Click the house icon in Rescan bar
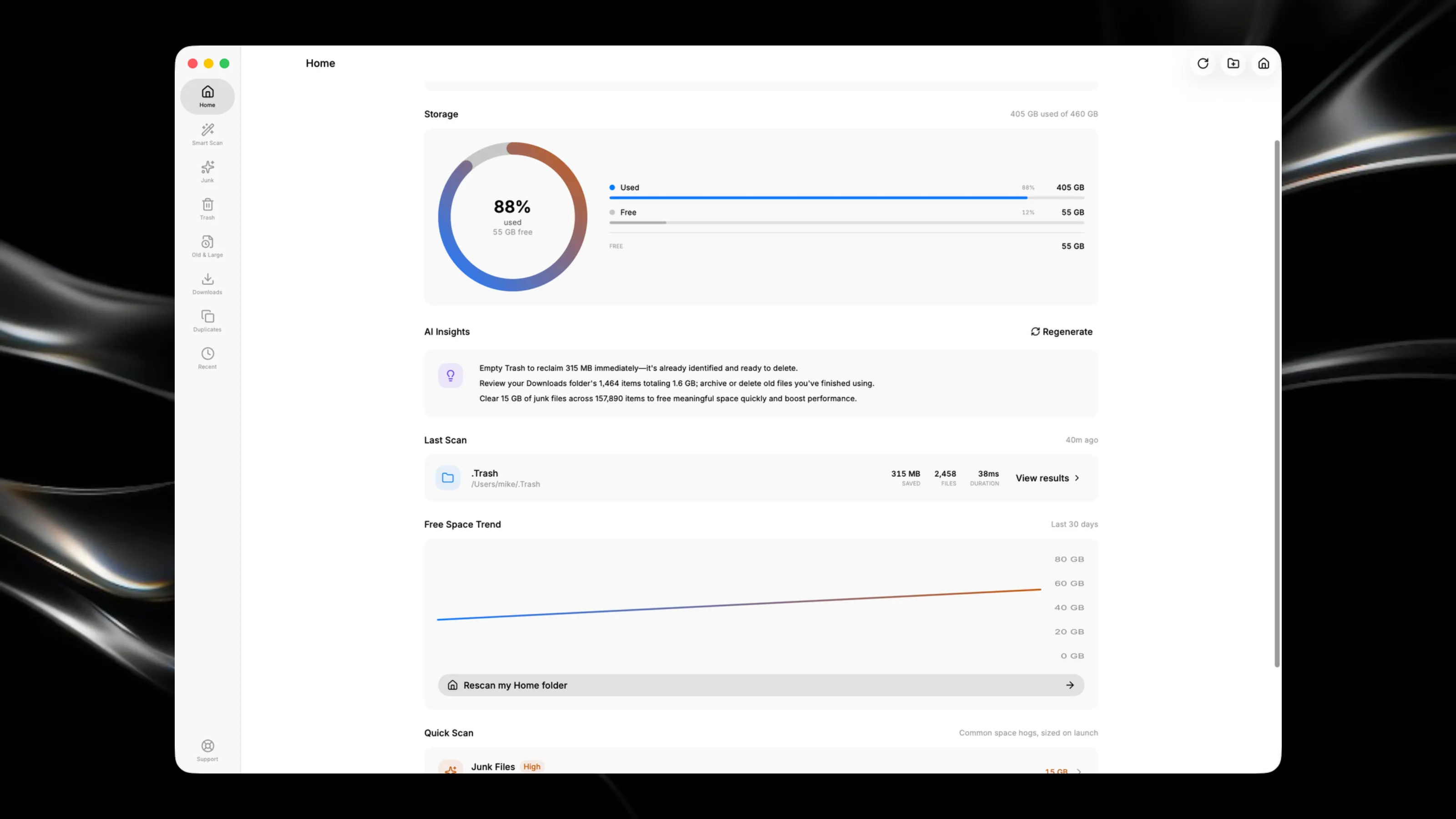This screenshot has height=819, width=1456. [452, 685]
